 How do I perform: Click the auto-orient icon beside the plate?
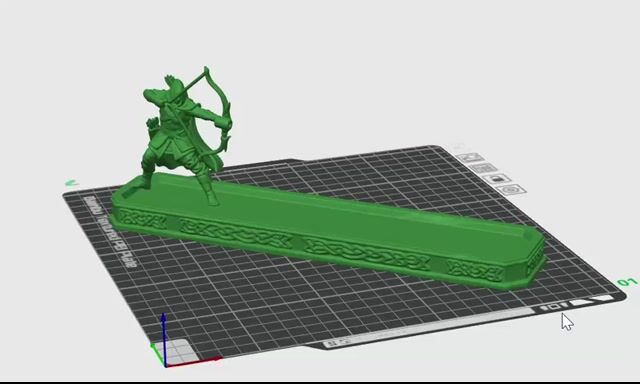click(x=470, y=158)
